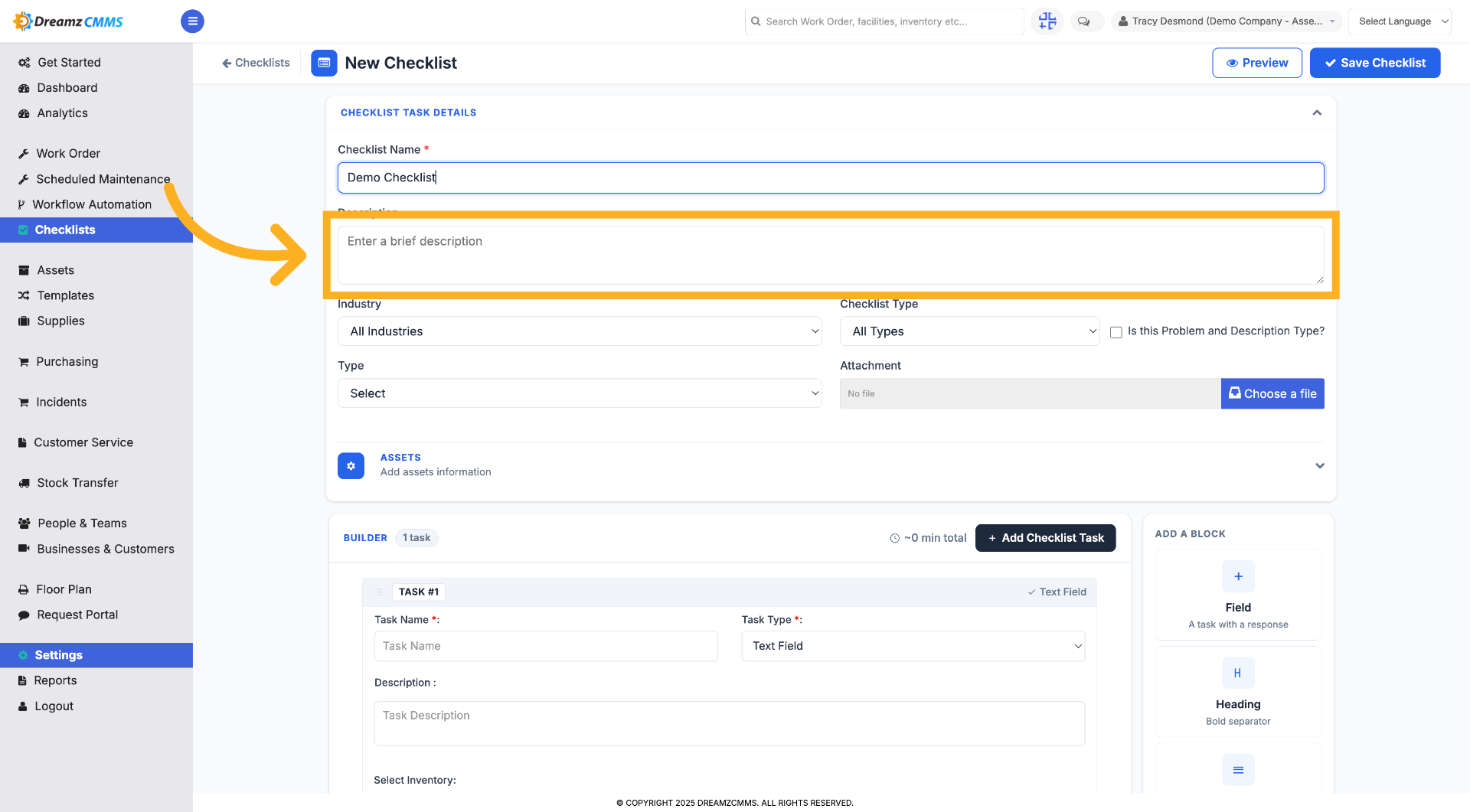The image size is (1470, 812).
Task: Click the BUILDER section heading
Action: tap(365, 538)
